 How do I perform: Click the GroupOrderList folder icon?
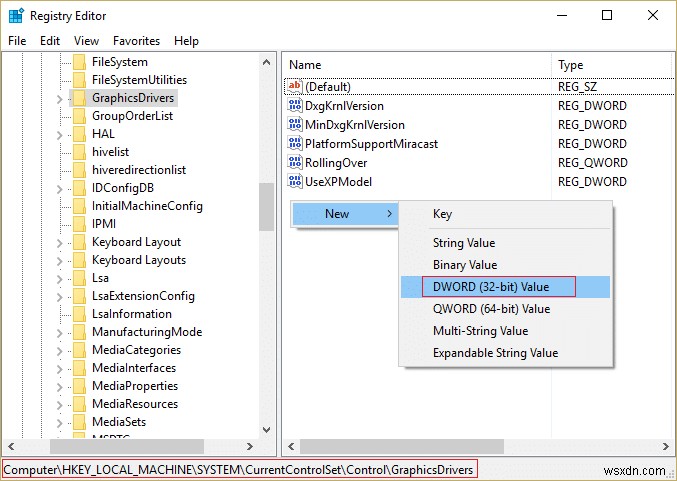click(x=79, y=116)
